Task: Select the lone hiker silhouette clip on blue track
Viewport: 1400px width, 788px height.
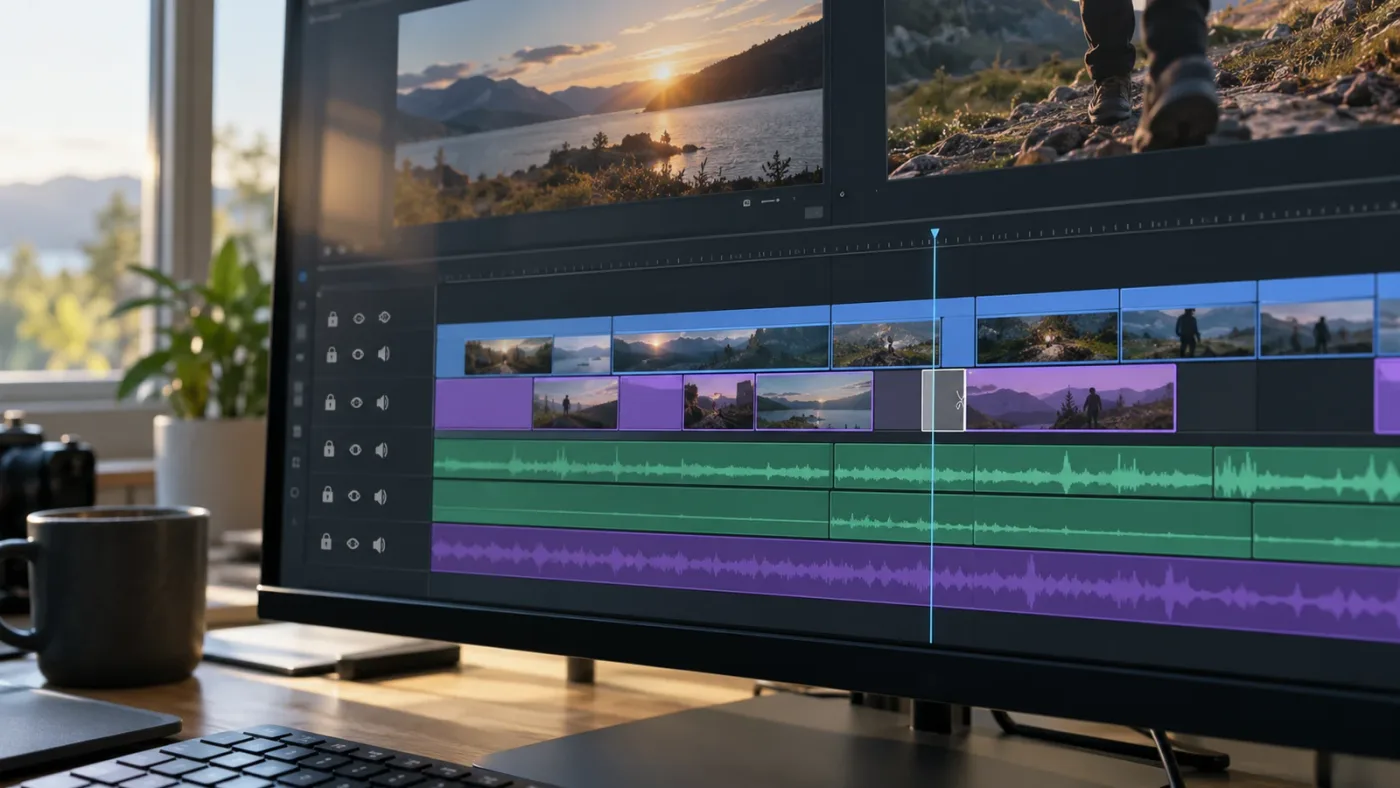Action: pyautogui.click(x=1188, y=323)
